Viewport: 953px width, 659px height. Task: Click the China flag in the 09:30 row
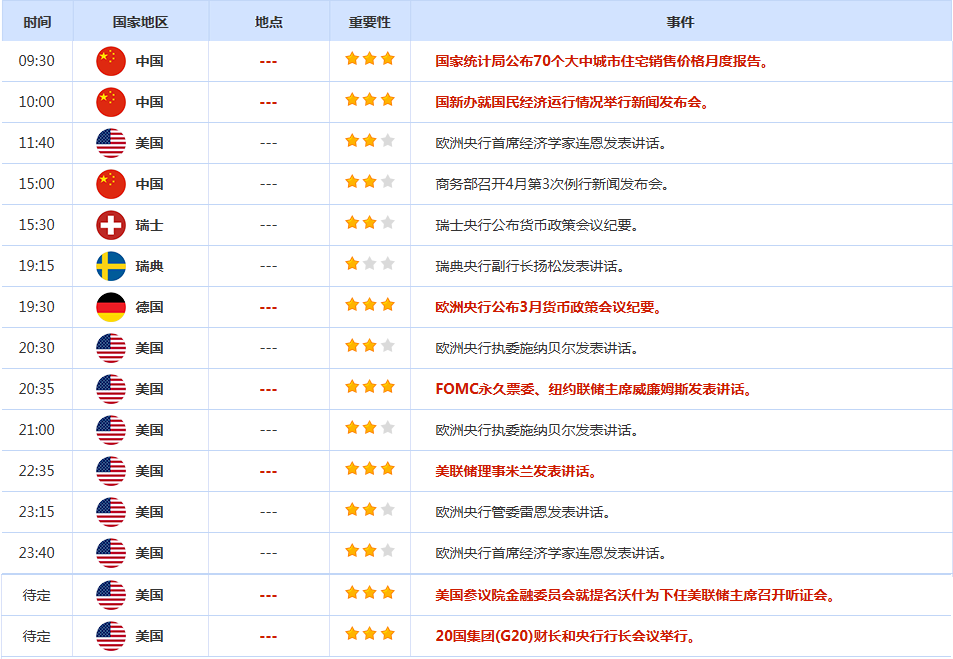click(111, 61)
